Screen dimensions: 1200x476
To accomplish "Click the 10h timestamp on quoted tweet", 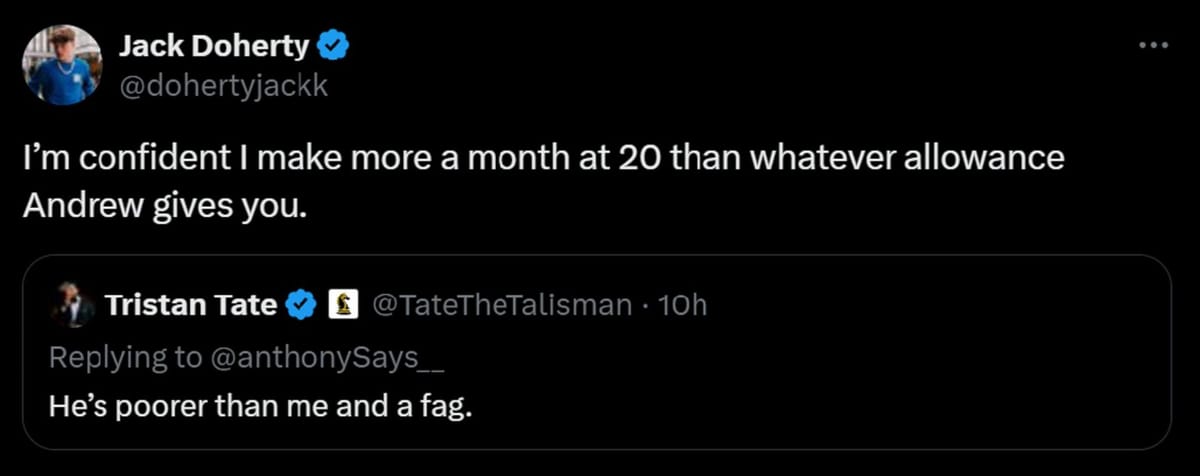I will [x=684, y=304].
